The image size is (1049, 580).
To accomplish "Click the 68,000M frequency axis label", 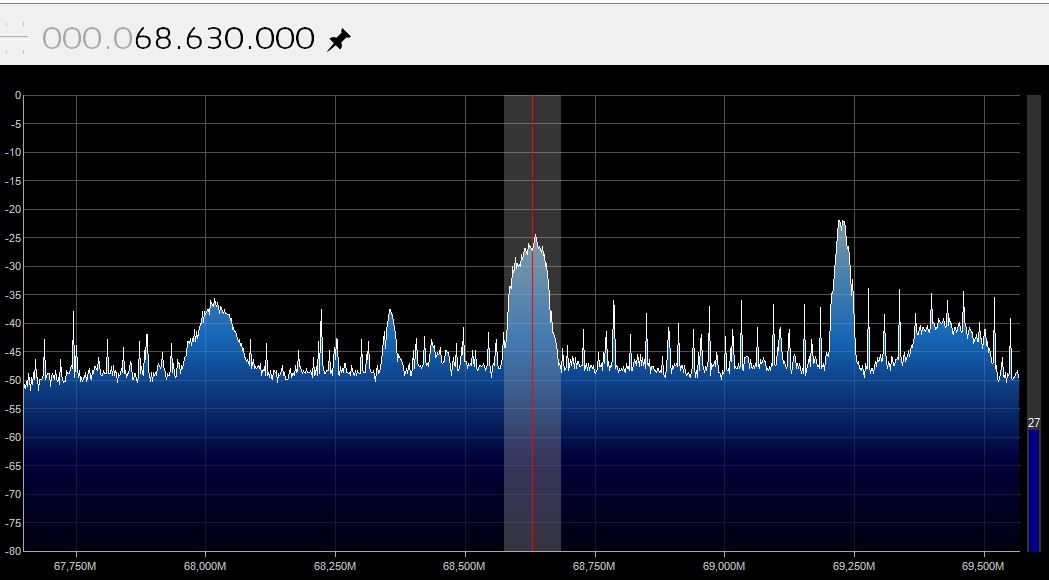I will tap(205, 567).
